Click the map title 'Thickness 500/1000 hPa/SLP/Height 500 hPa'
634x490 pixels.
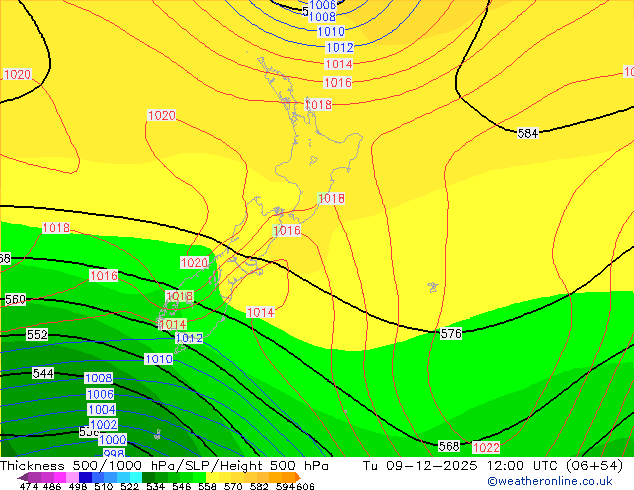(x=164, y=466)
